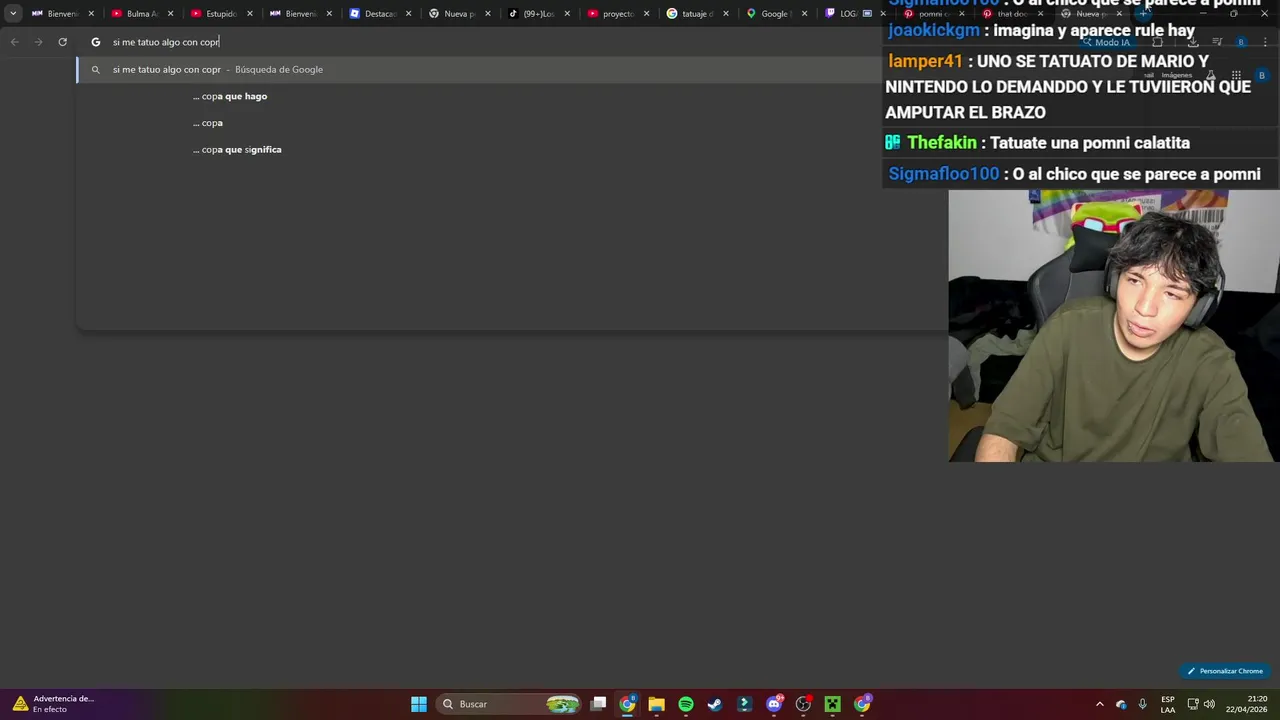Go back to previous page
Viewport: 1280px width, 720px height.
pyautogui.click(x=14, y=42)
